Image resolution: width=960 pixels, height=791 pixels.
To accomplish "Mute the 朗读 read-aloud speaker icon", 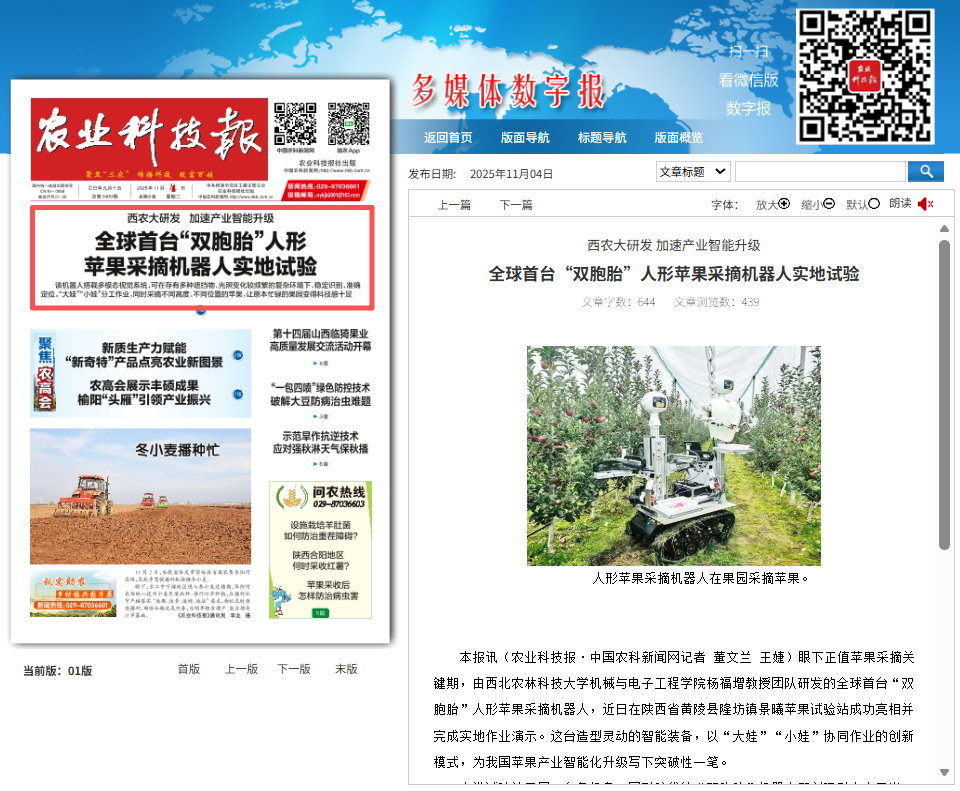I will pyautogui.click(x=925, y=204).
